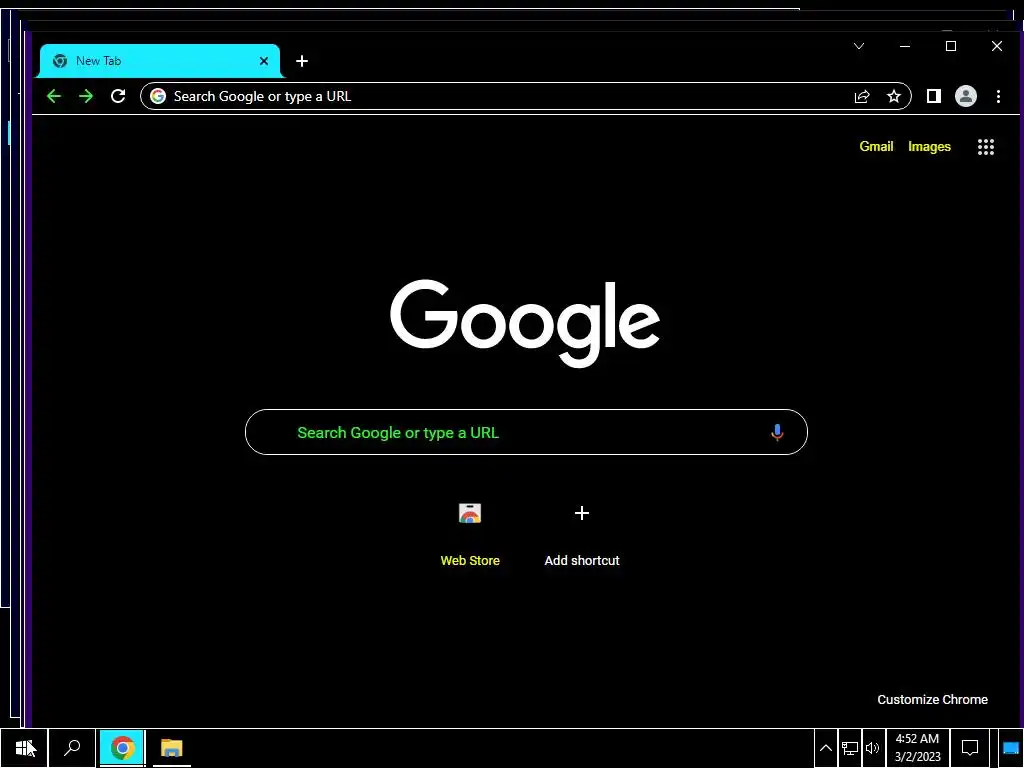Select the New Tab tab
This screenshot has height=768, width=1024.
tap(161, 61)
